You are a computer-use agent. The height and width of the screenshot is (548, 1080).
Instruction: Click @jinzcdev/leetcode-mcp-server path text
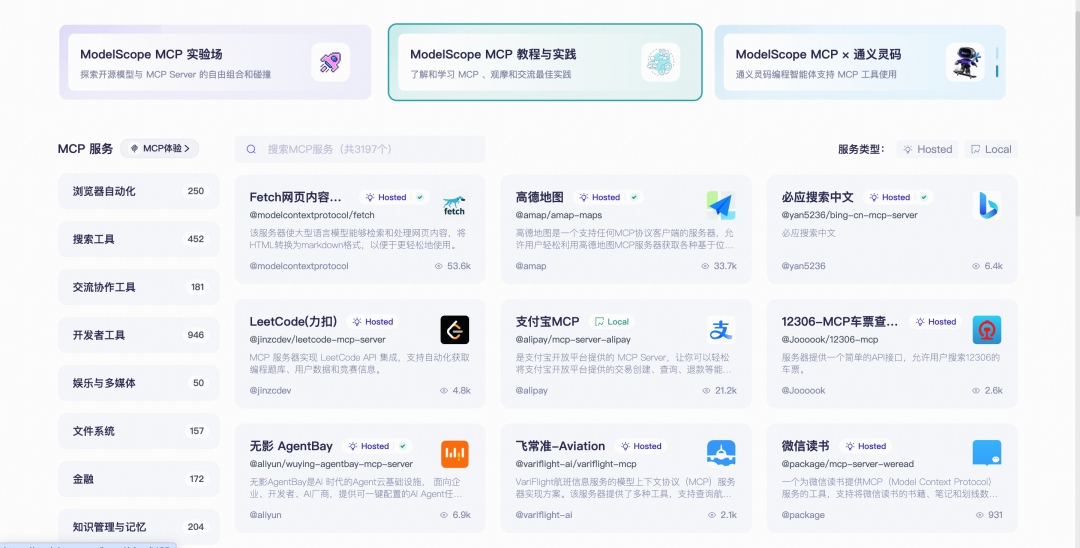point(318,339)
